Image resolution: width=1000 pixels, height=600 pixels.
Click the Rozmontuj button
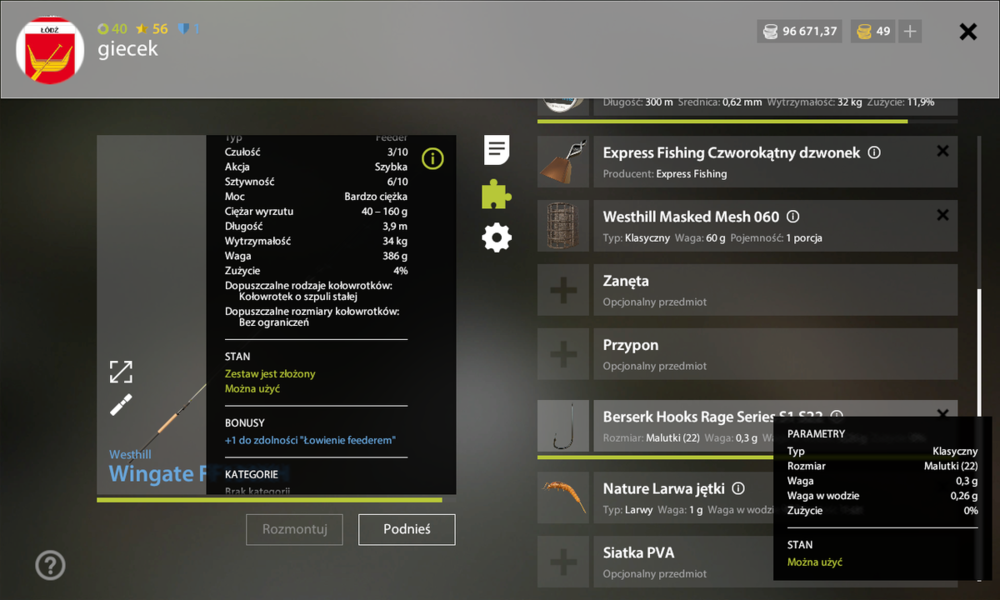pyautogui.click(x=295, y=529)
